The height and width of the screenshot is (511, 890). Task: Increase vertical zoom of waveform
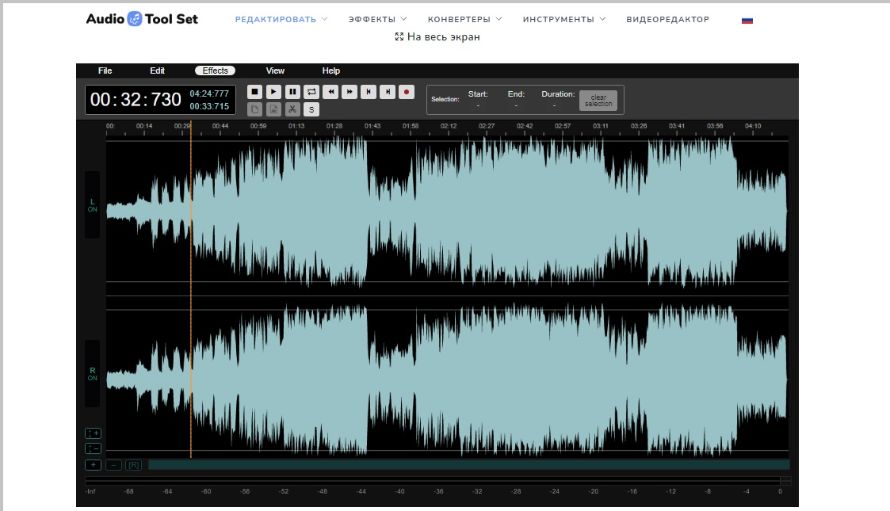click(x=93, y=433)
